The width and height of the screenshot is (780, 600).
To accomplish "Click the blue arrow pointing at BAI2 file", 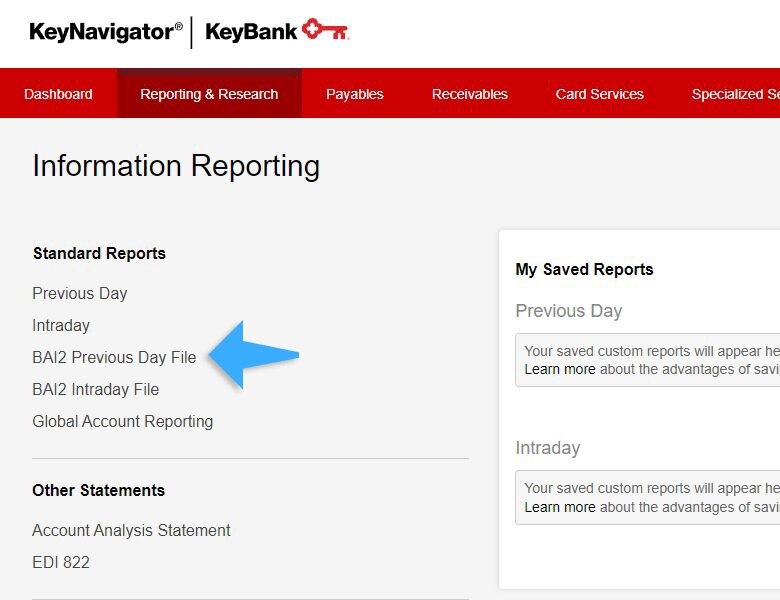I will pos(253,355).
